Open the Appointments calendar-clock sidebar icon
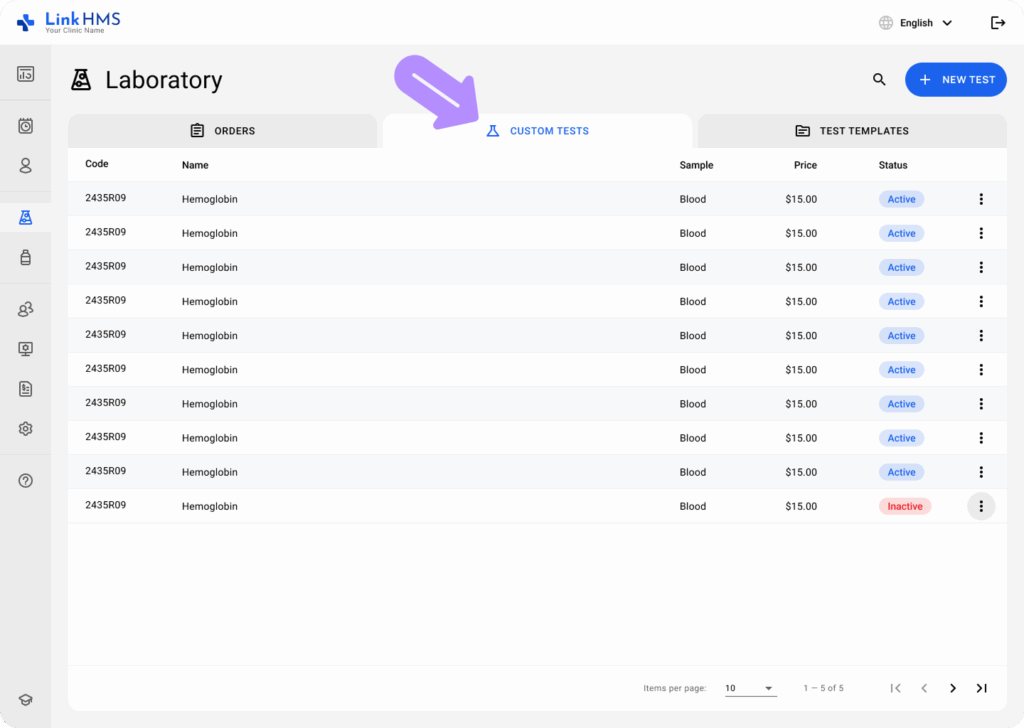Screen dimensions: 1024x728 pyautogui.click(x=25, y=125)
